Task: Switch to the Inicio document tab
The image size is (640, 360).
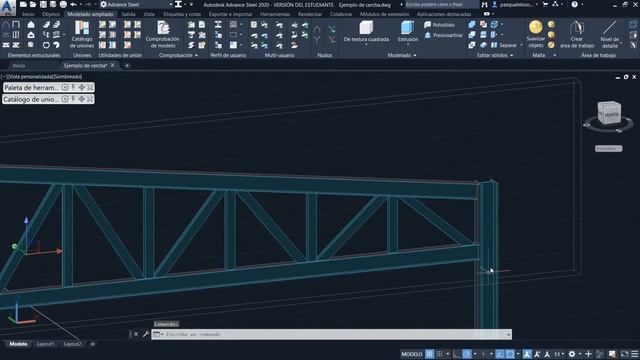Action: coord(19,65)
